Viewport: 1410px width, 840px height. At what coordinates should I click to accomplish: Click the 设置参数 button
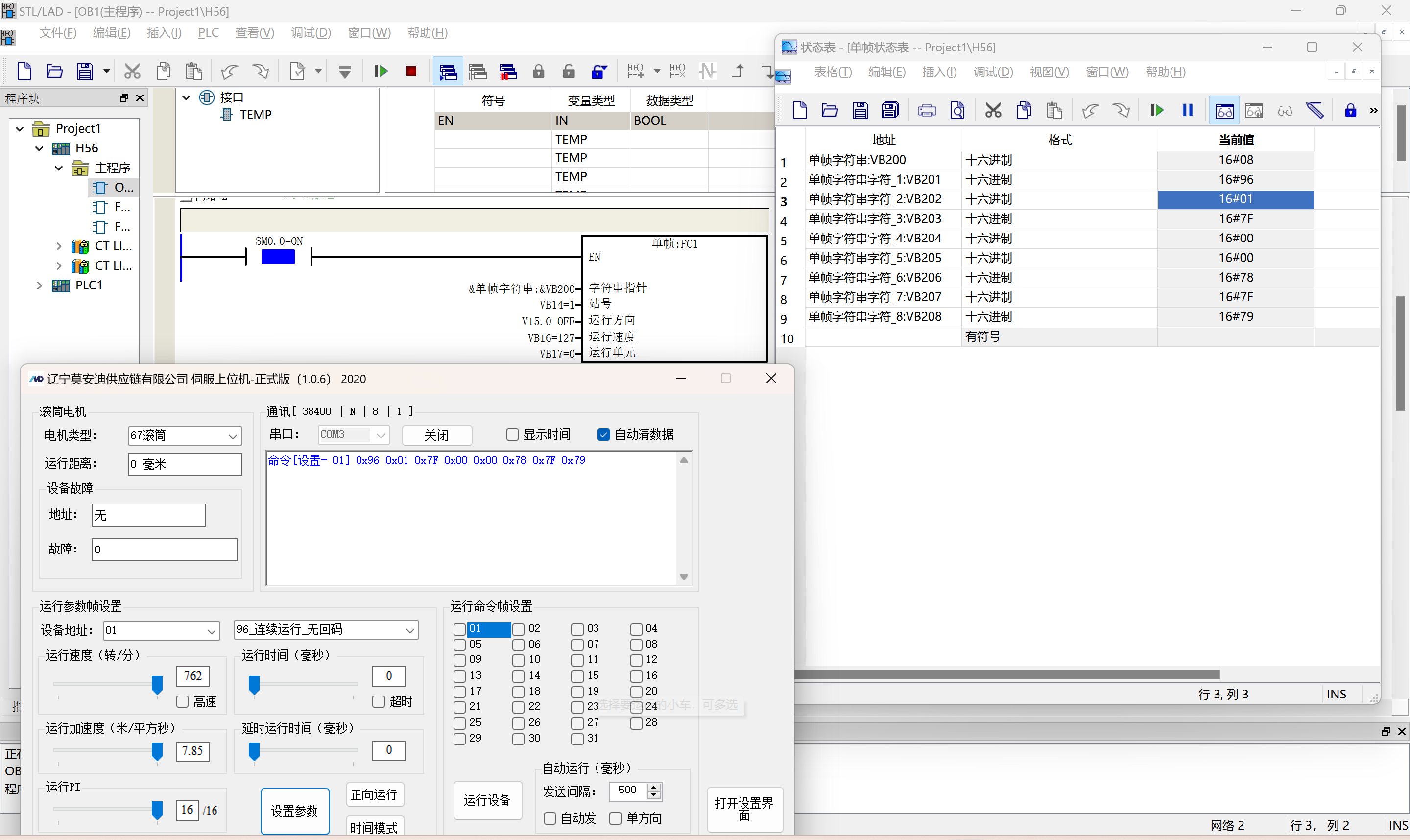point(295,811)
